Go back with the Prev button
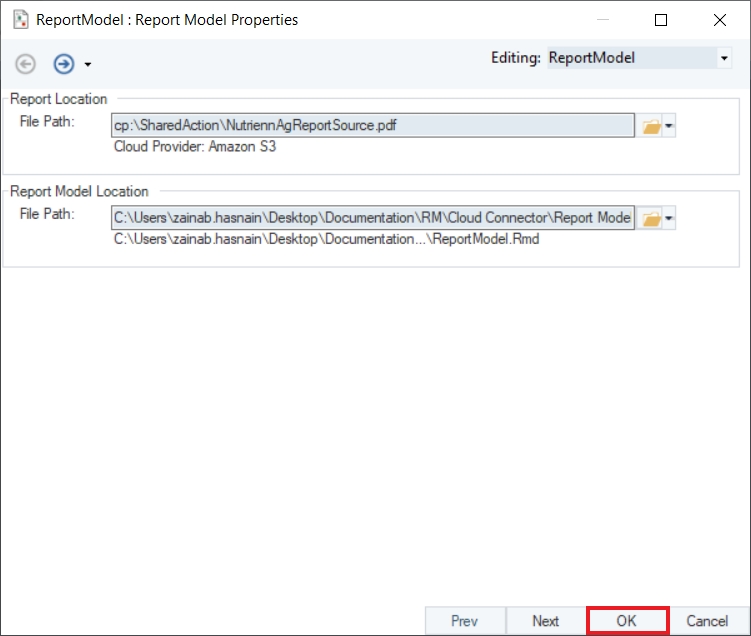751x636 pixels. coord(464,621)
